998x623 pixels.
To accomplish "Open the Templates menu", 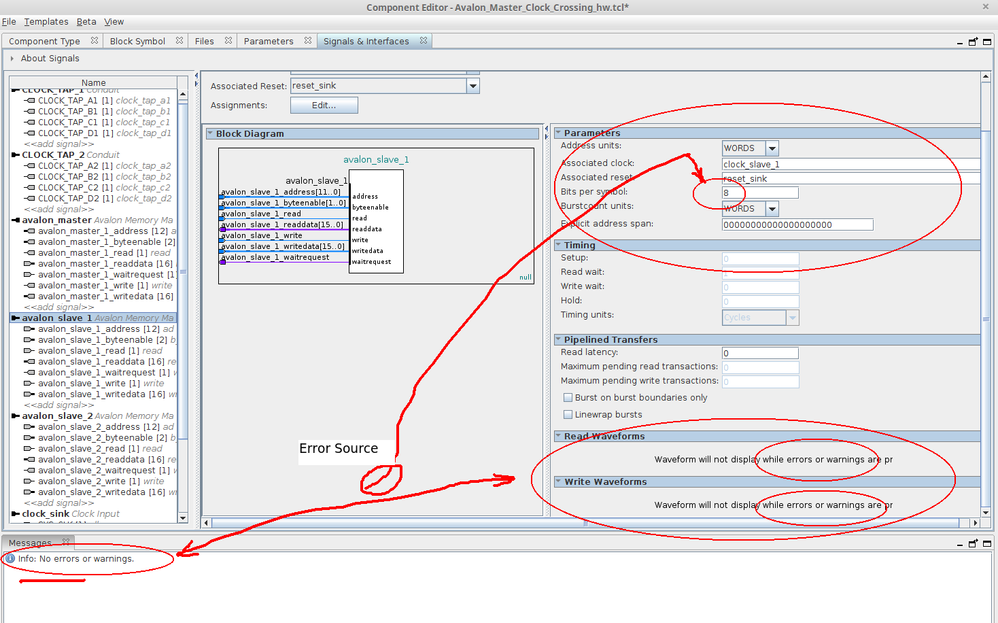I will click(x=45, y=21).
